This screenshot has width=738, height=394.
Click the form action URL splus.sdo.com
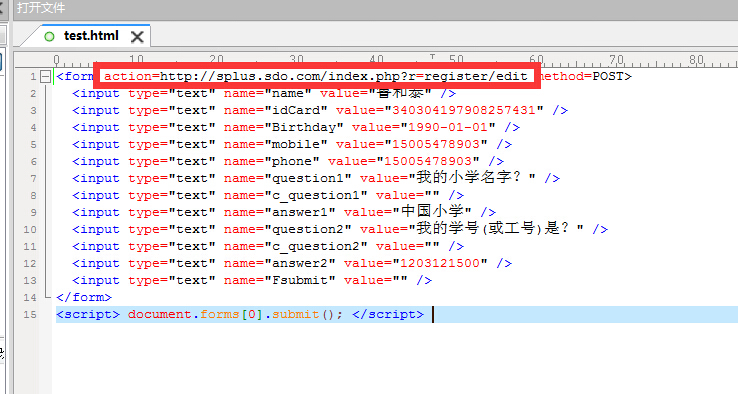pyautogui.click(x=344, y=76)
